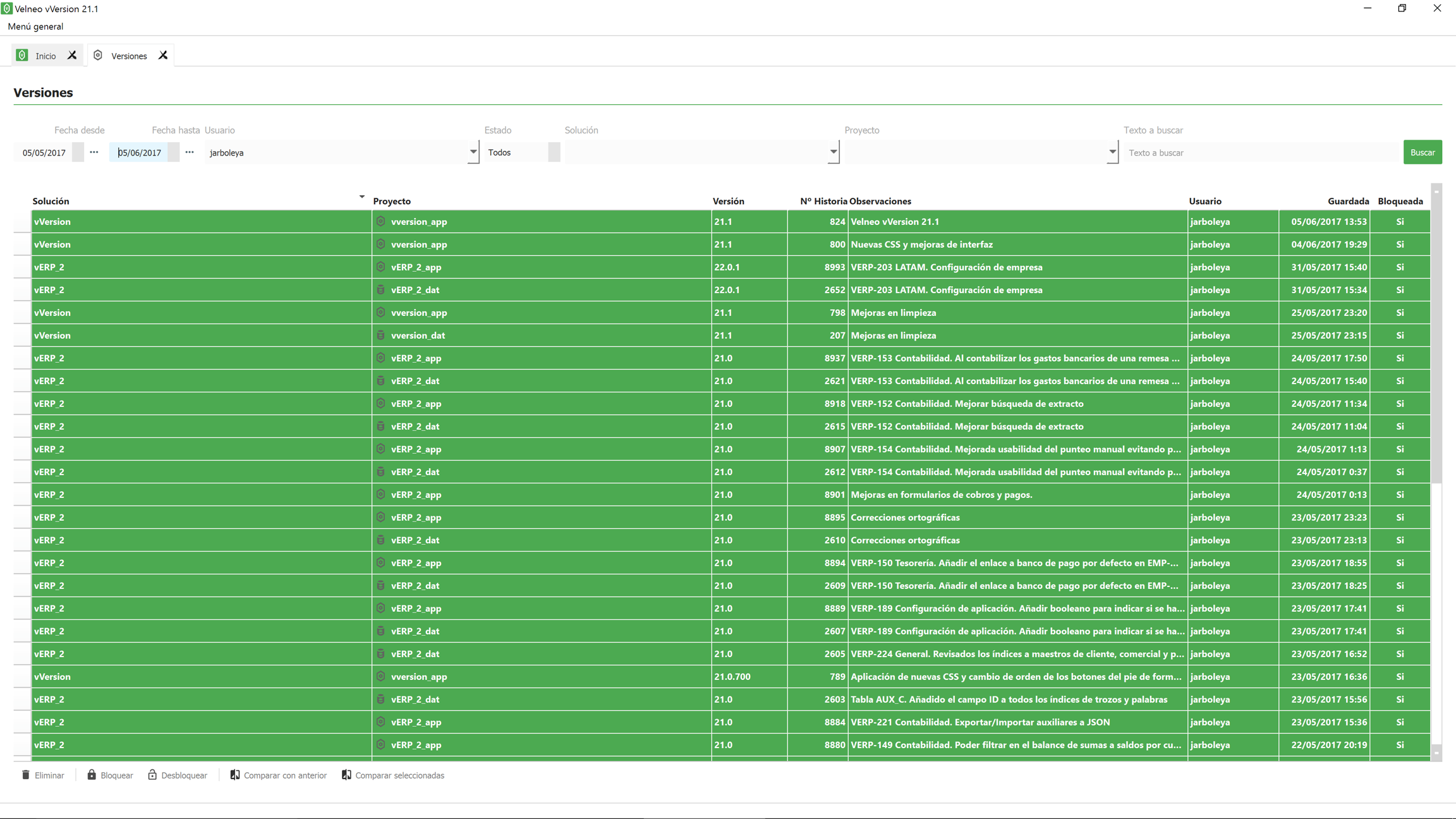
Task: Click the vERP_2_dat database icon, history 2652
Action: 380,290
